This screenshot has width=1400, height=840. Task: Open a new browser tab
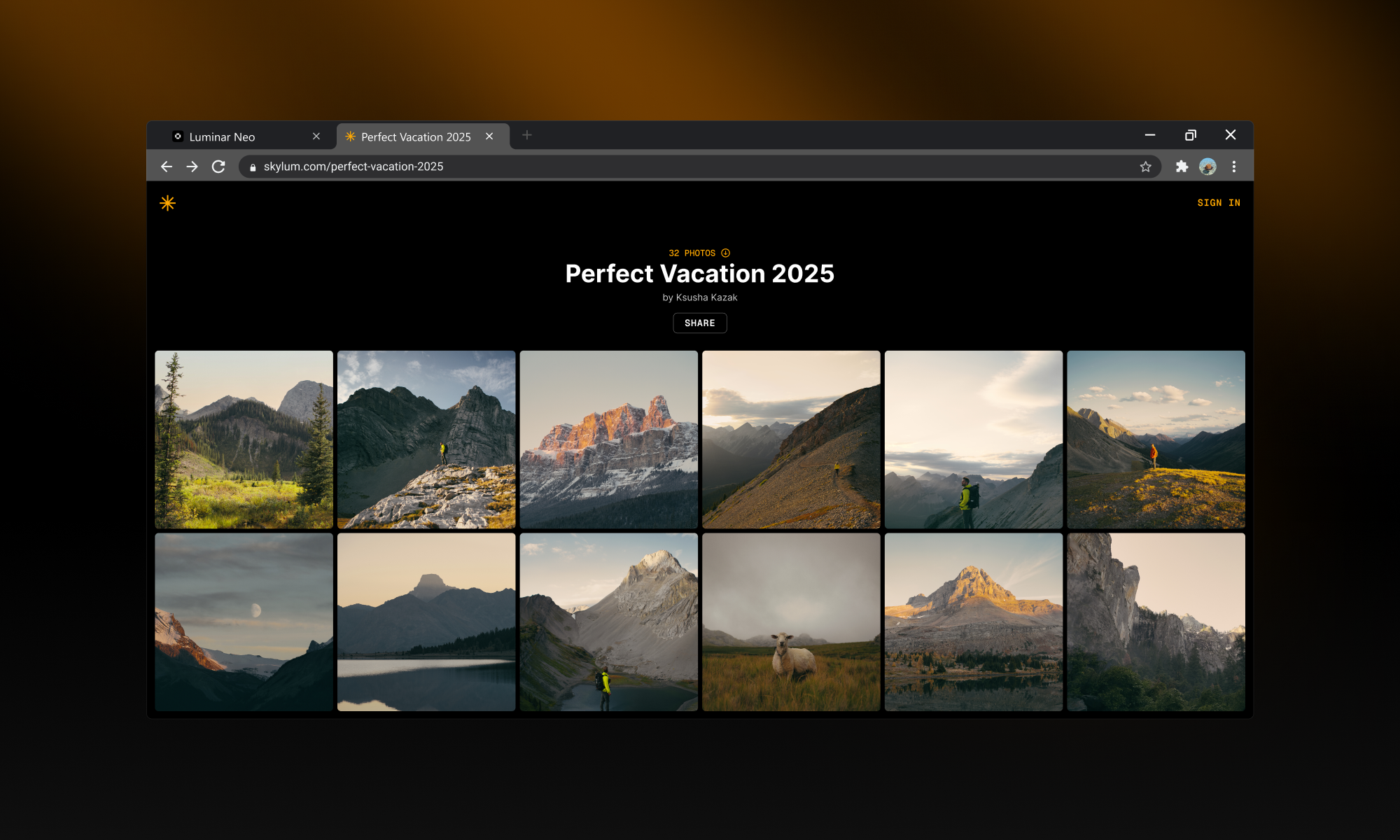click(x=527, y=136)
